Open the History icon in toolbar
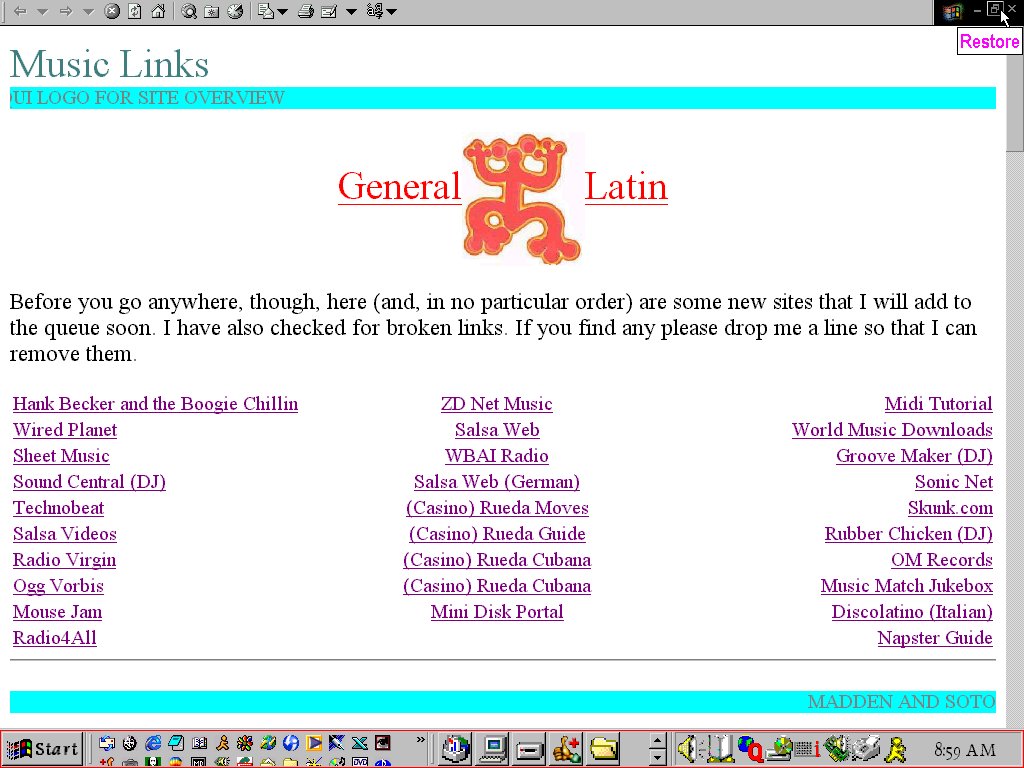This screenshot has height=768, width=1024. [234, 12]
